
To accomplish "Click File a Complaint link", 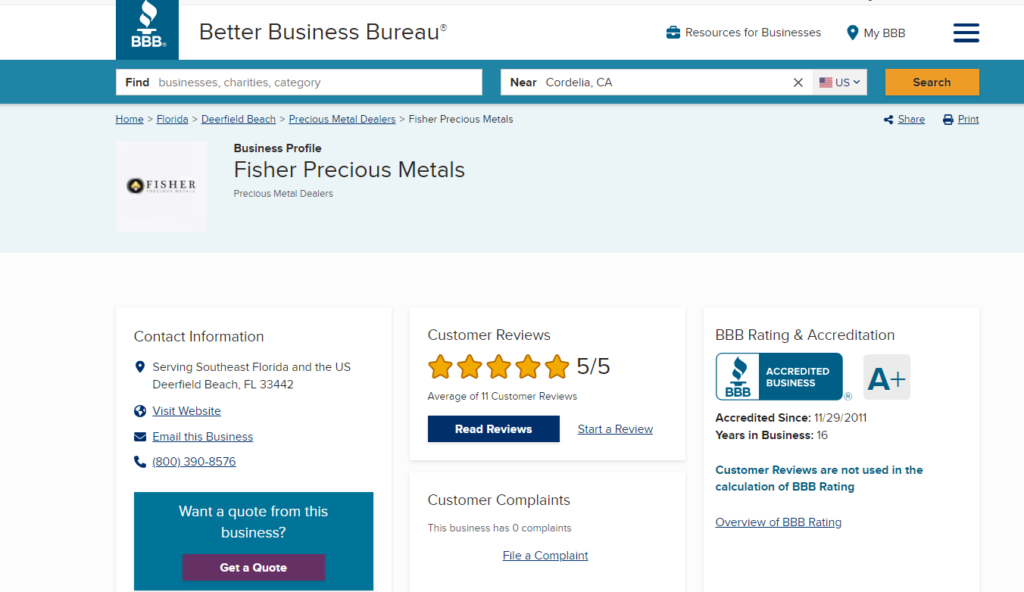I will (x=545, y=555).
